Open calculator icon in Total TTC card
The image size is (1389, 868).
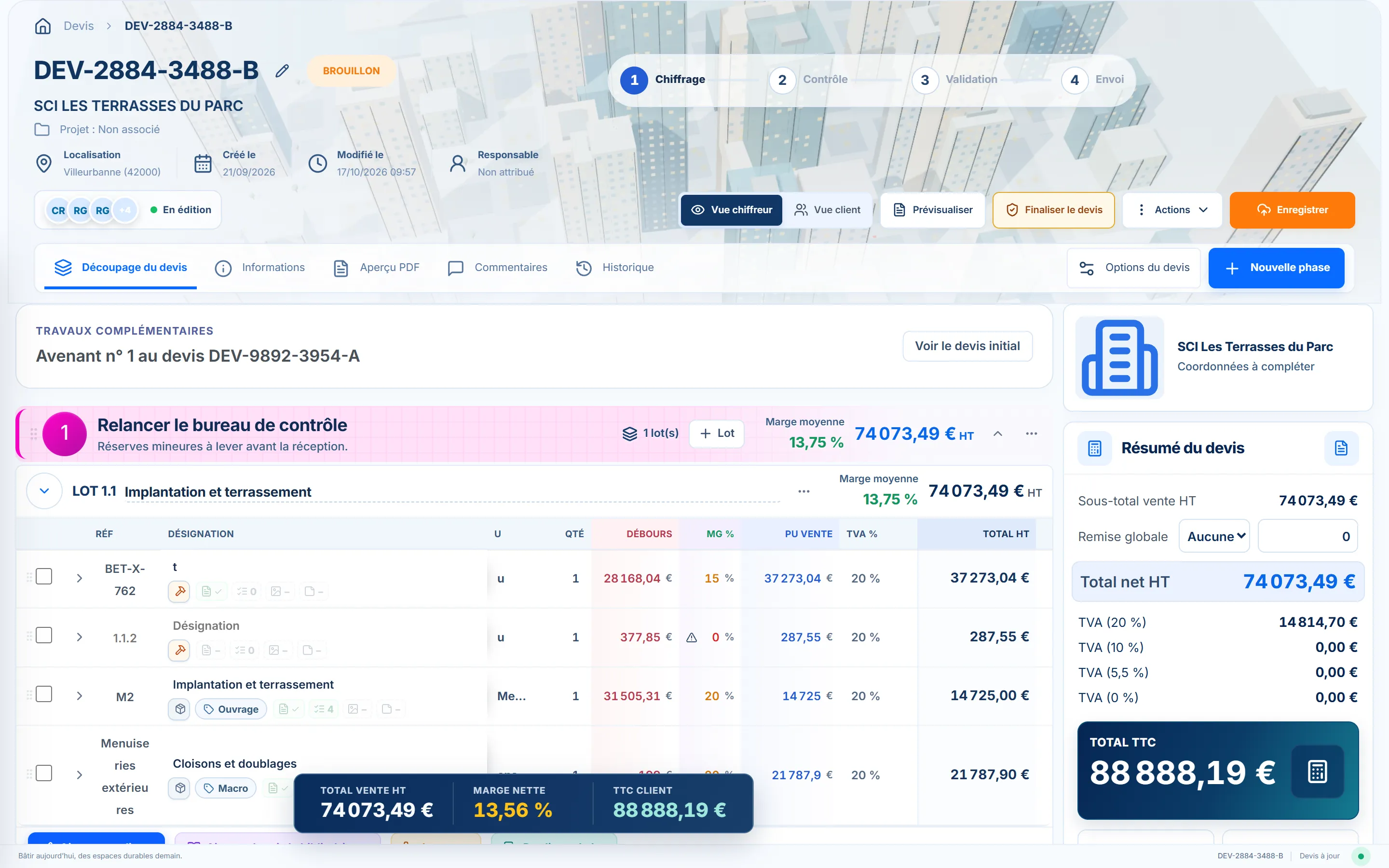tap(1317, 772)
